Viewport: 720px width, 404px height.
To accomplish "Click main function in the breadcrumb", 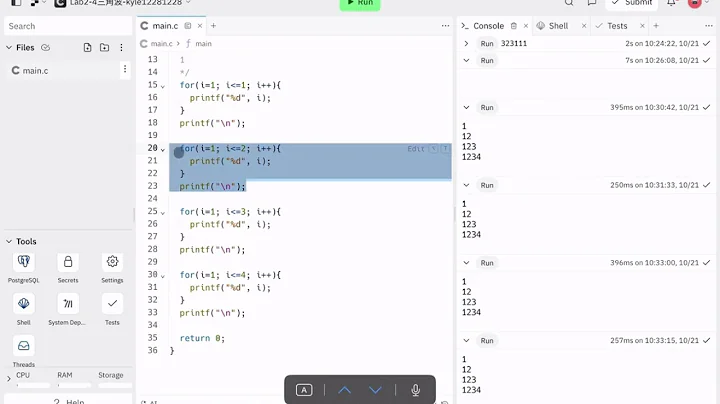I will 203,44.
